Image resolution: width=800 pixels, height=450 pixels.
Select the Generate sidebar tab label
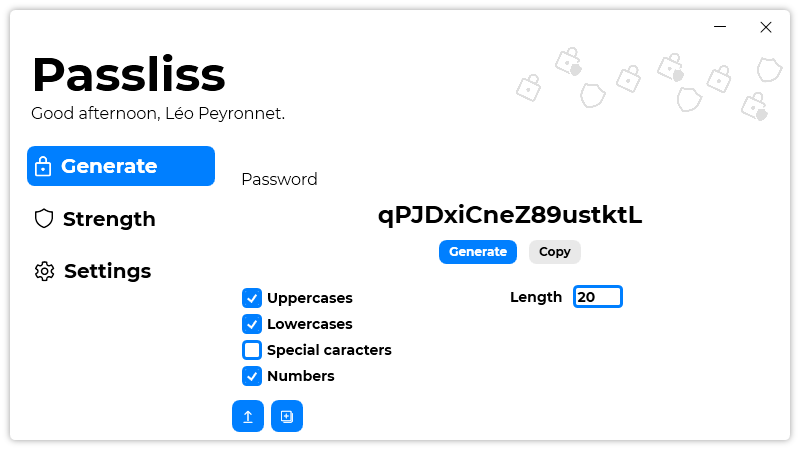pos(109,166)
